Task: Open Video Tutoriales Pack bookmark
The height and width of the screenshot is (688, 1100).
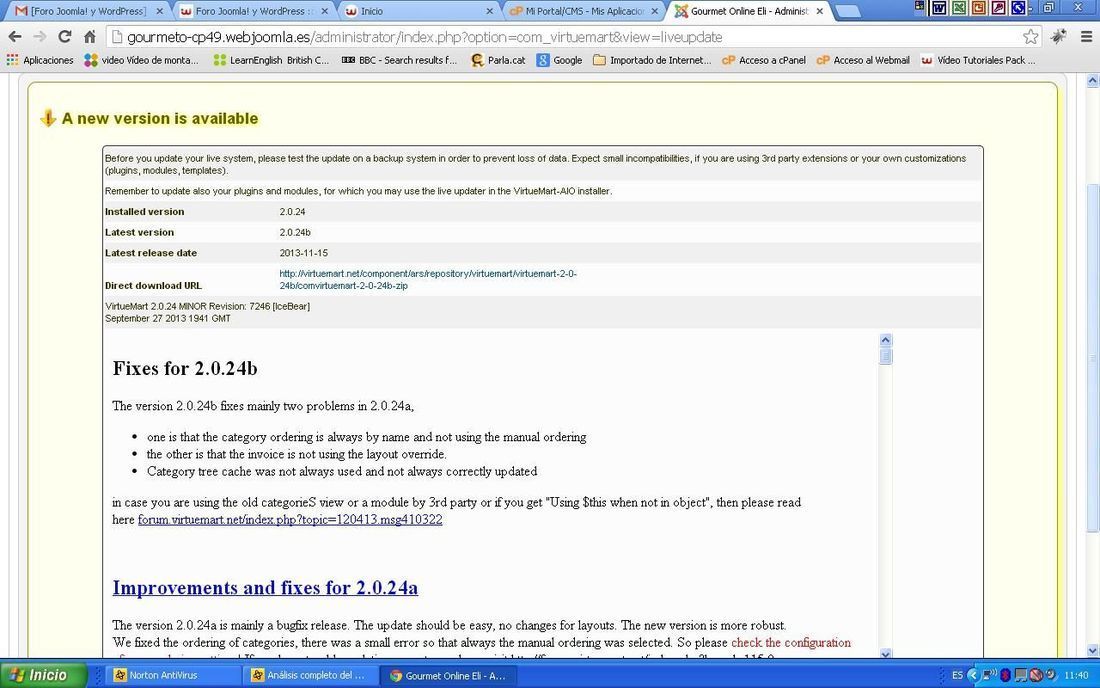Action: [978, 60]
